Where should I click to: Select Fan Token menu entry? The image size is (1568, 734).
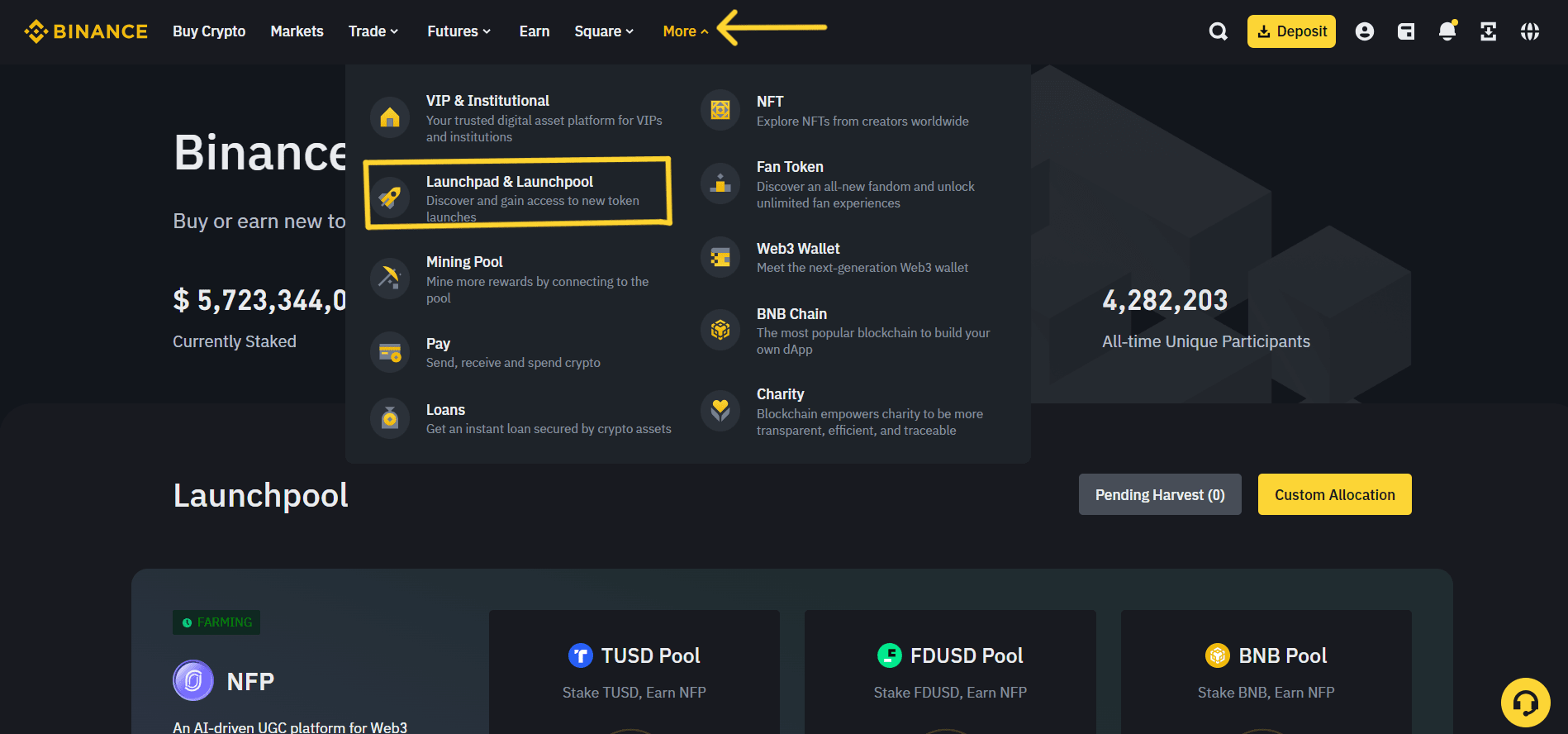[x=851, y=183]
